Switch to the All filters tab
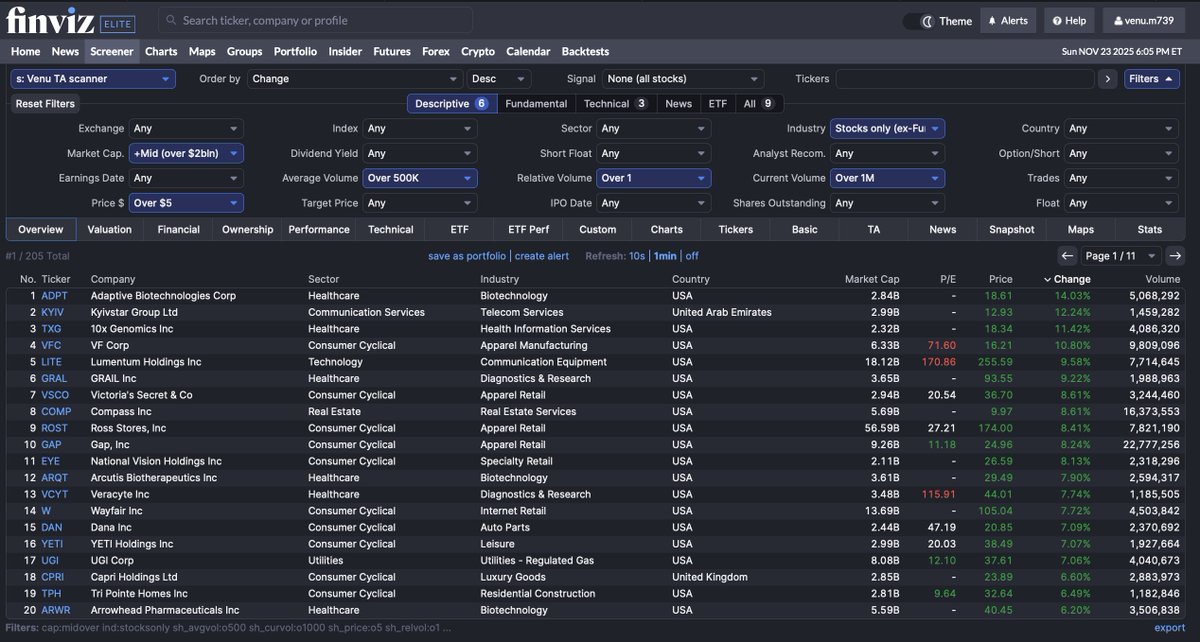1200x642 pixels. 759,103
